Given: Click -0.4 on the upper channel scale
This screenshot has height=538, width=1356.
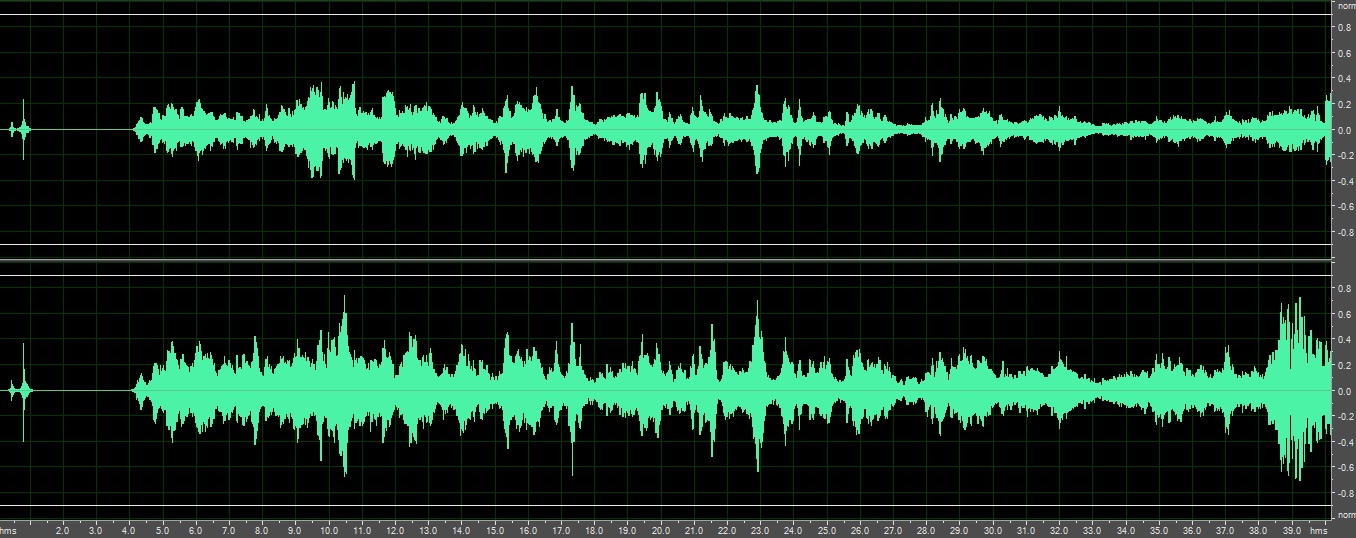Looking at the screenshot, I should (1345, 182).
